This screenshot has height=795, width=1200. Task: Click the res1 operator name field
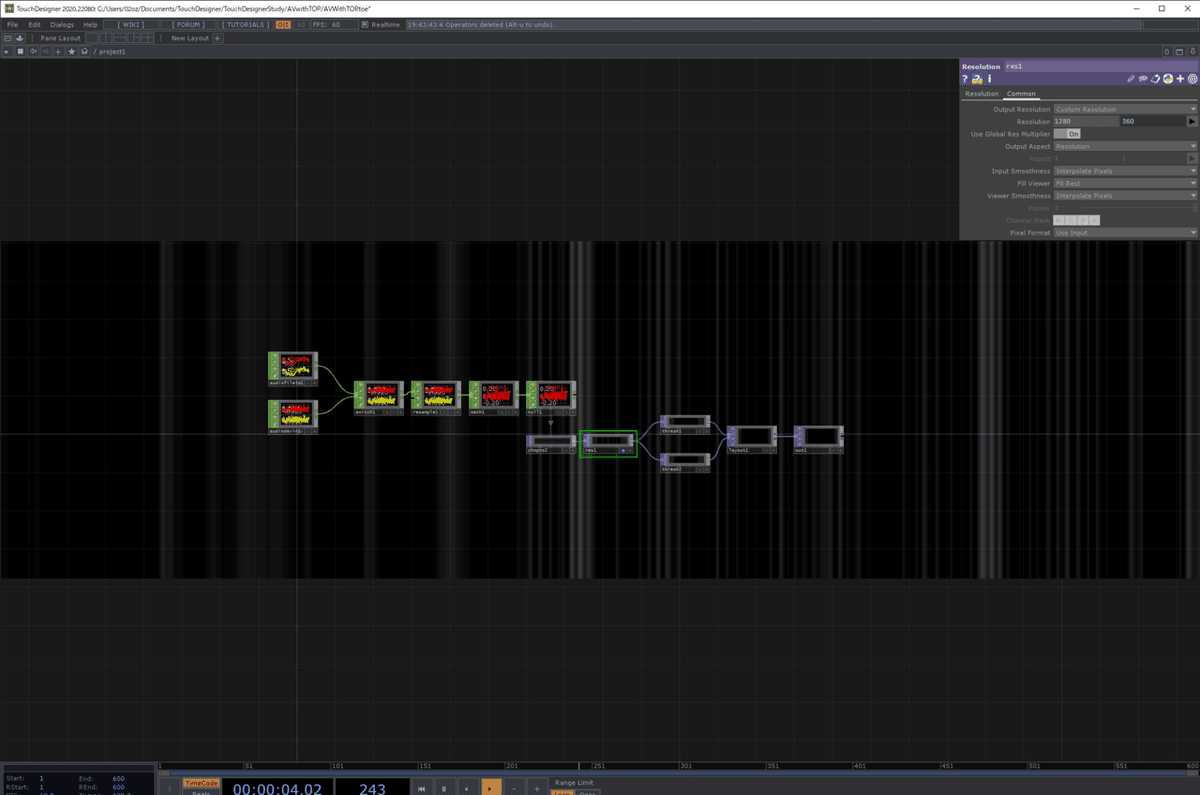click(1101, 66)
